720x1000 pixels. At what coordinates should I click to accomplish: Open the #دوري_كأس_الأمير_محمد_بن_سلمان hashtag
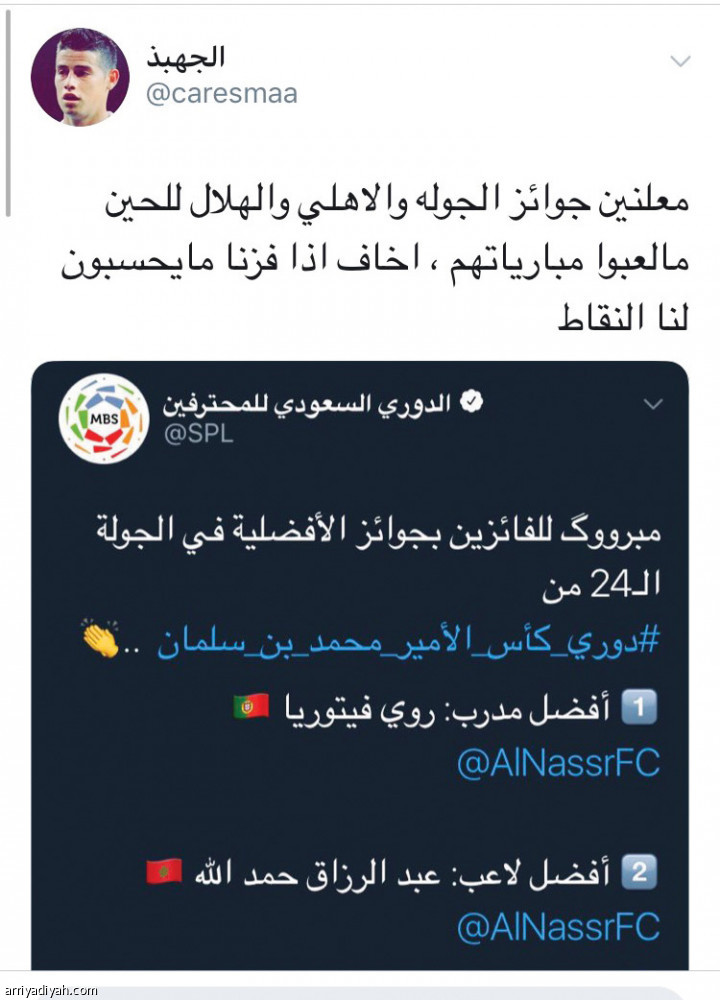pos(408,642)
